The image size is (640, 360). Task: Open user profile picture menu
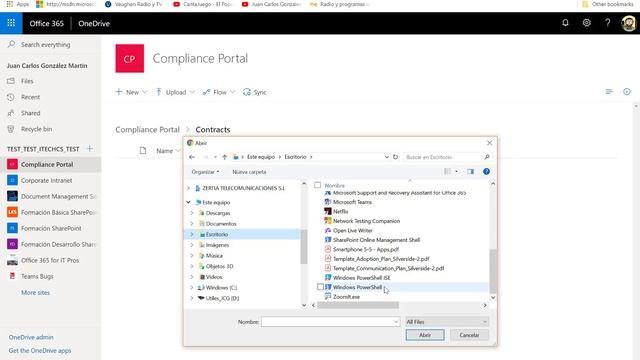[629, 23]
